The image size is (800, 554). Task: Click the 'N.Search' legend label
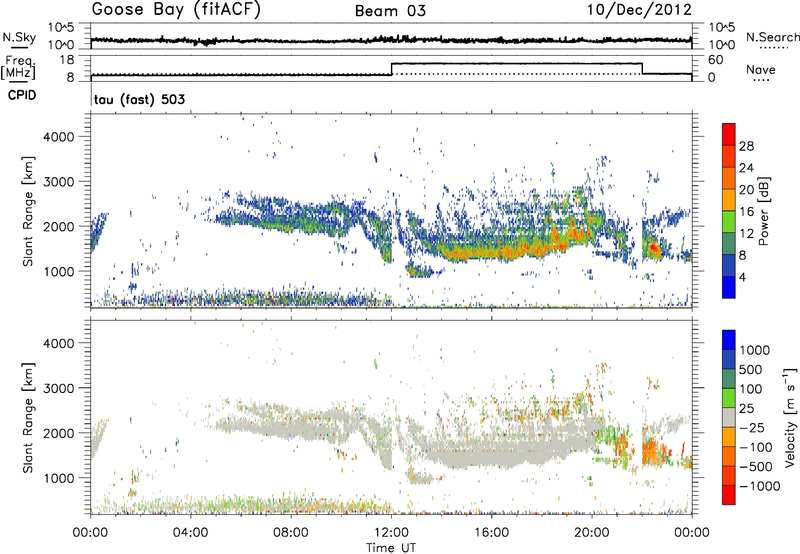point(772,37)
